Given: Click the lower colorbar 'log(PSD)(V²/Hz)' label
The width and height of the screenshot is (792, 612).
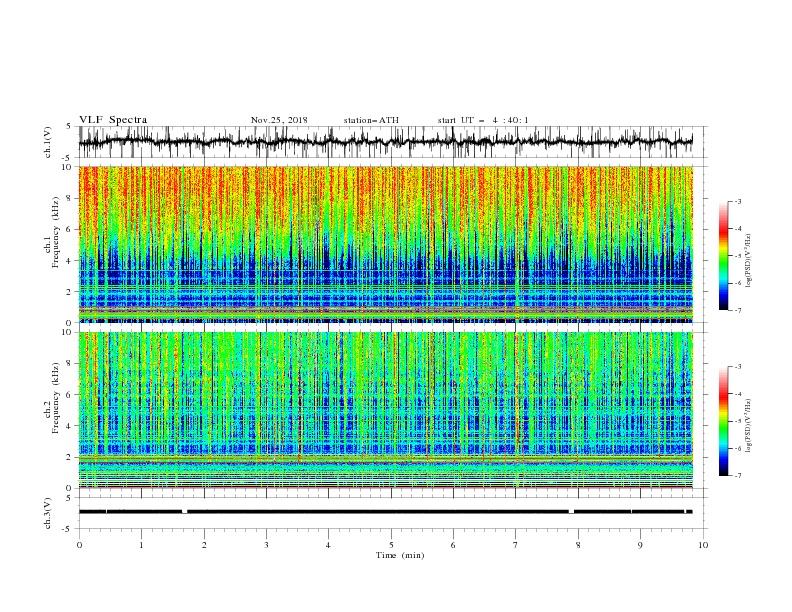Looking at the screenshot, I should 748,426.
